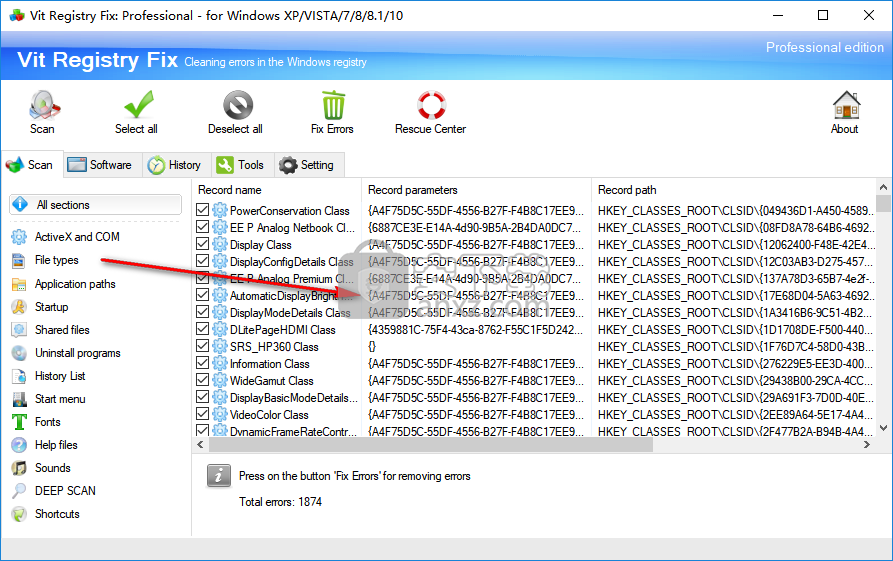Click the All sections button
893x561 pixels.
[x=95, y=204]
